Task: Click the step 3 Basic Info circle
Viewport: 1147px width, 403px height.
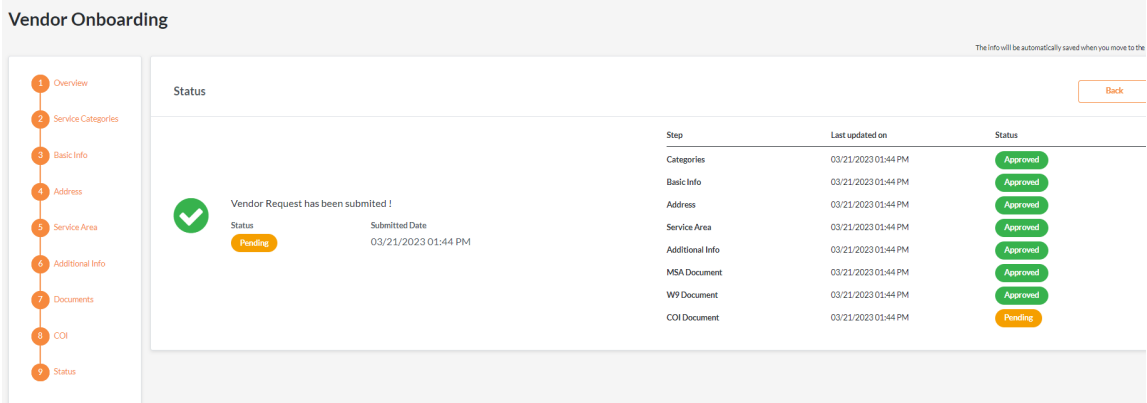Action: 40,155
